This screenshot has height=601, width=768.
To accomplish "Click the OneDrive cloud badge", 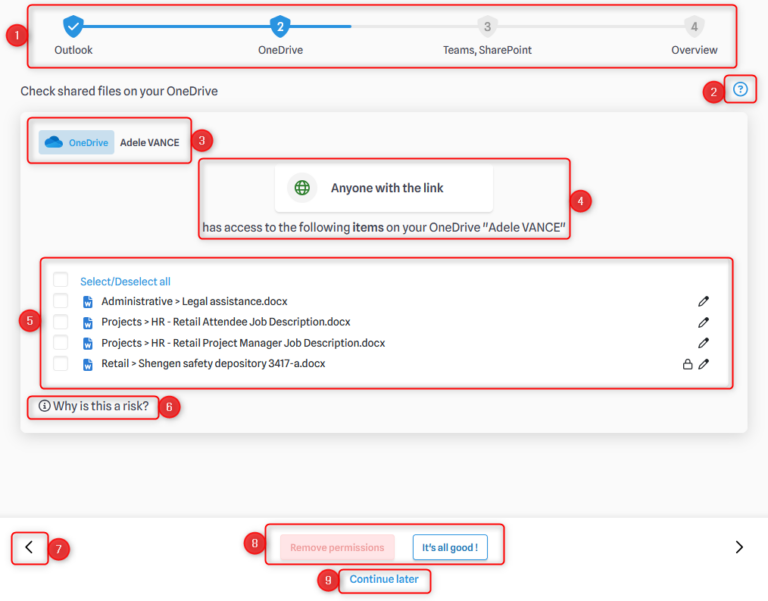I will pos(76,142).
